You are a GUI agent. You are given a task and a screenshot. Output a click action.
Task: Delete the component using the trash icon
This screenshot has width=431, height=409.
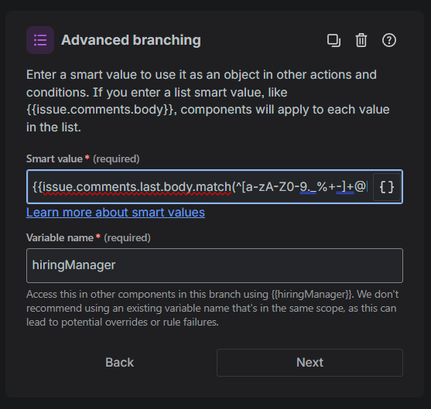(x=361, y=40)
